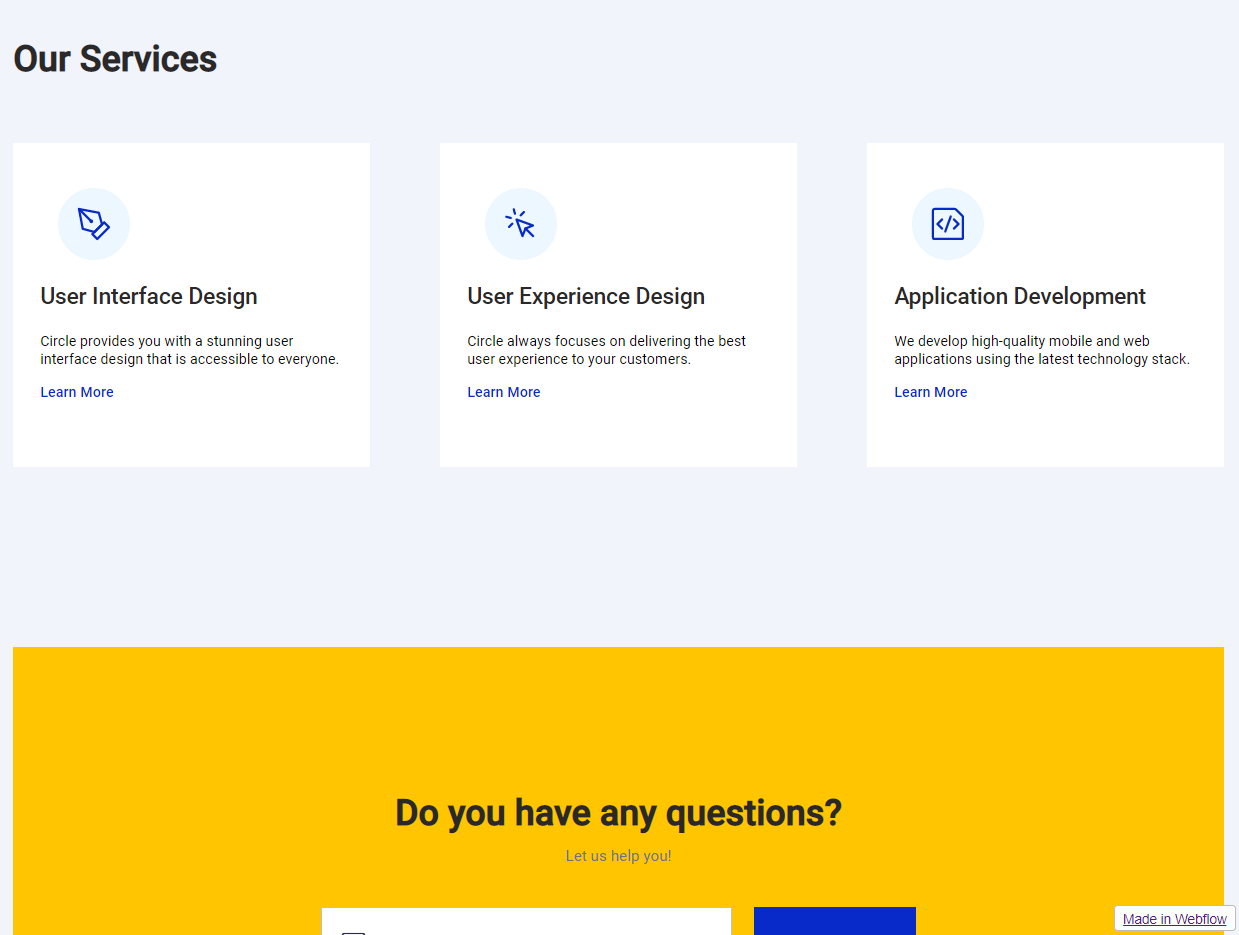
Task: Click the User Interface Design heading
Action: click(149, 296)
